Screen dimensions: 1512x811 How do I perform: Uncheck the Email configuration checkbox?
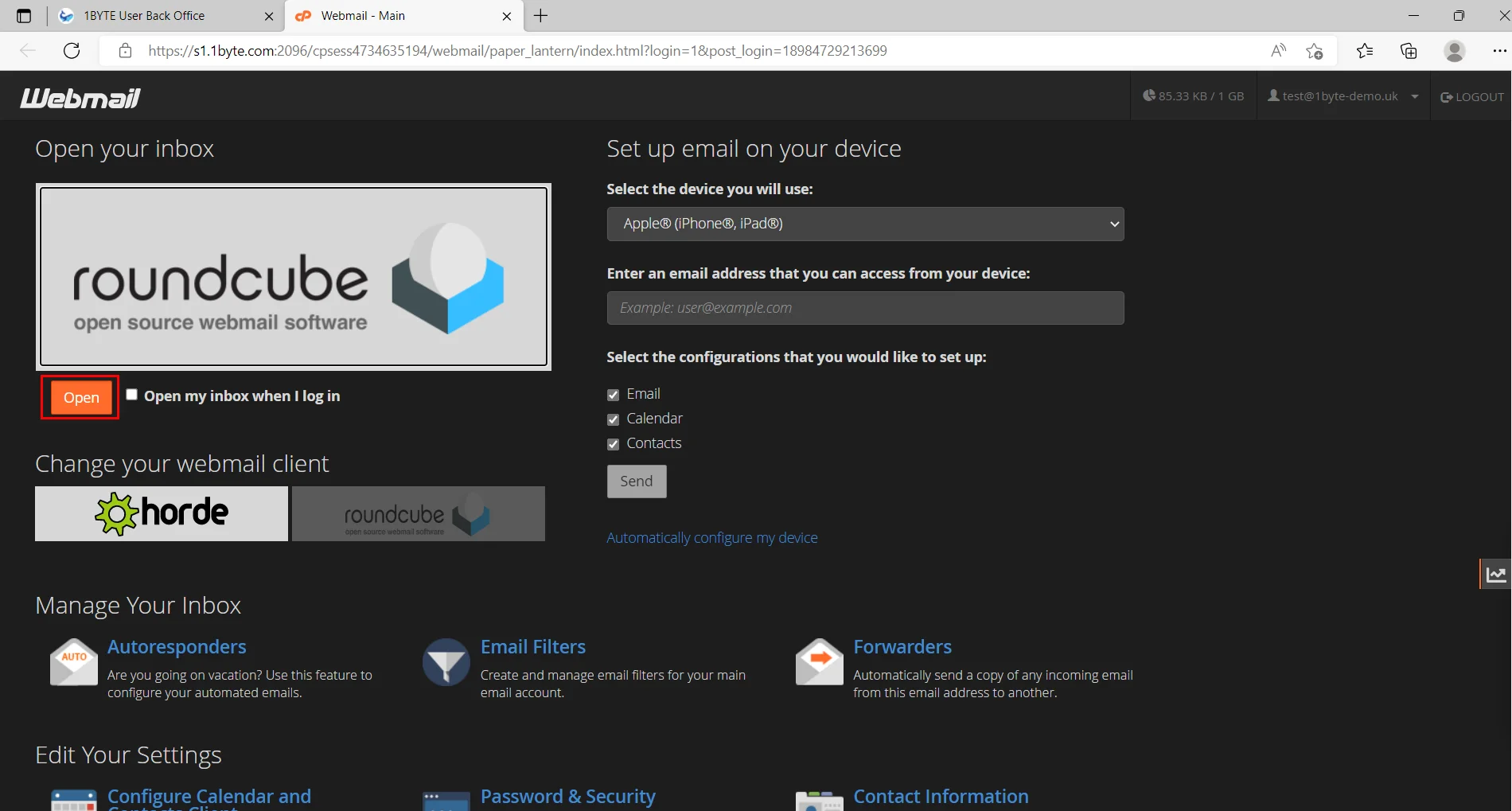613,395
